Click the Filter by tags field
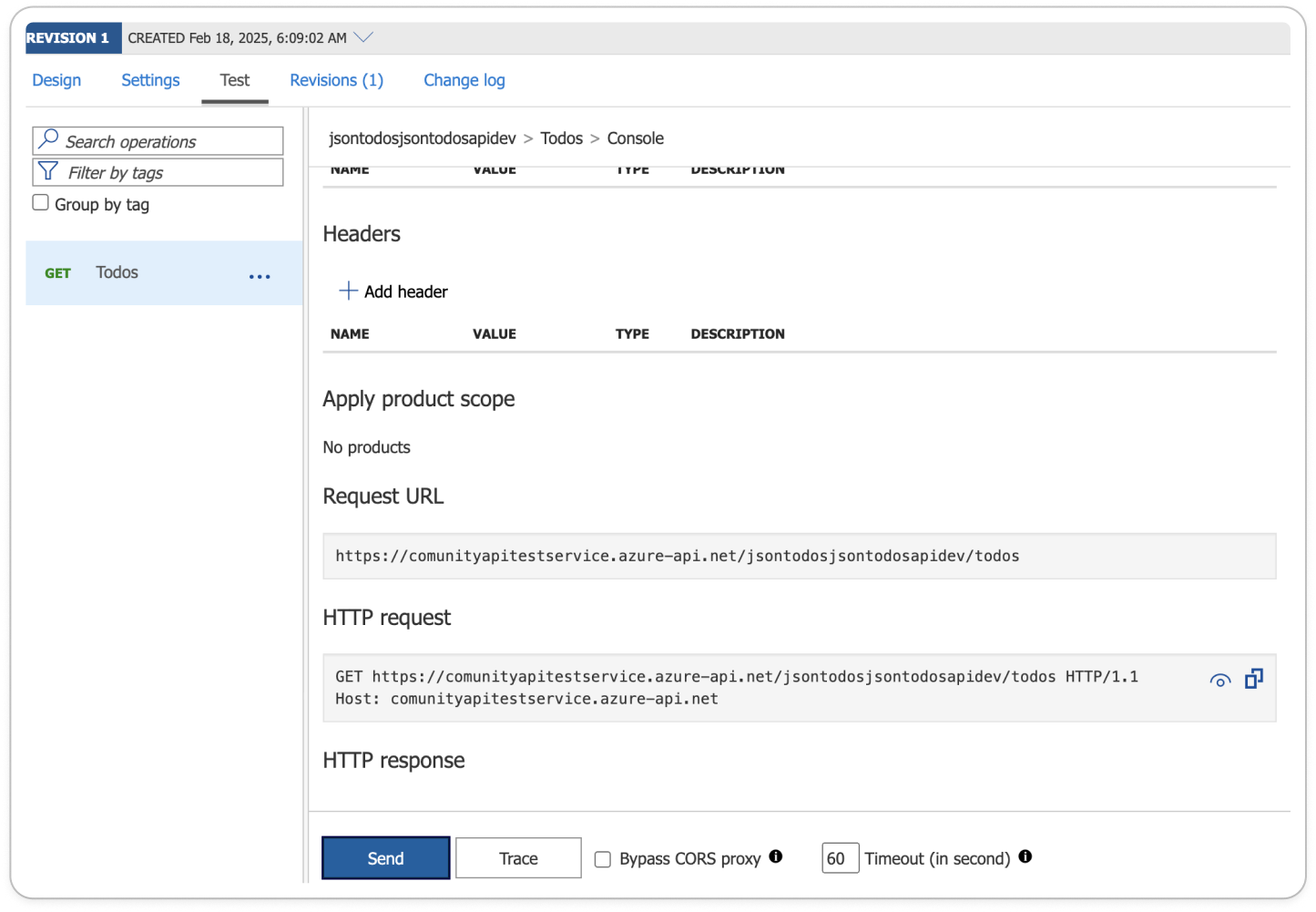1316x912 pixels. (x=168, y=172)
